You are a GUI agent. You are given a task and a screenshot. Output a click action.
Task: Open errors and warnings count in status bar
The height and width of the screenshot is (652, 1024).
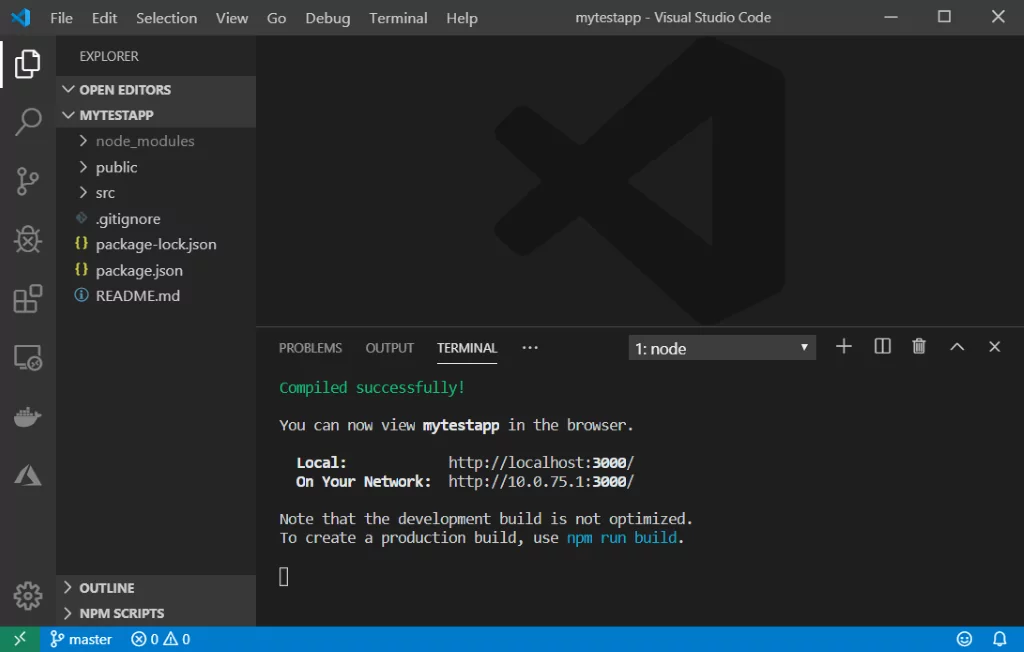(x=161, y=639)
